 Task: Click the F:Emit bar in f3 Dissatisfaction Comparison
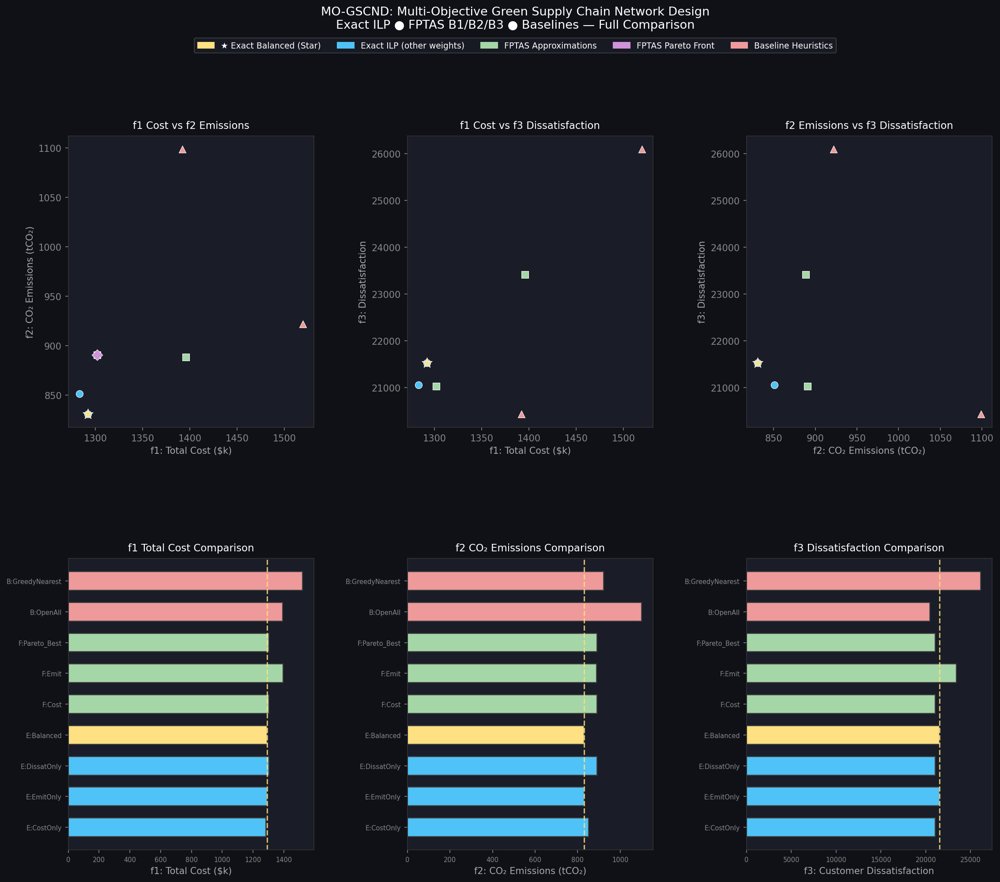851,673
